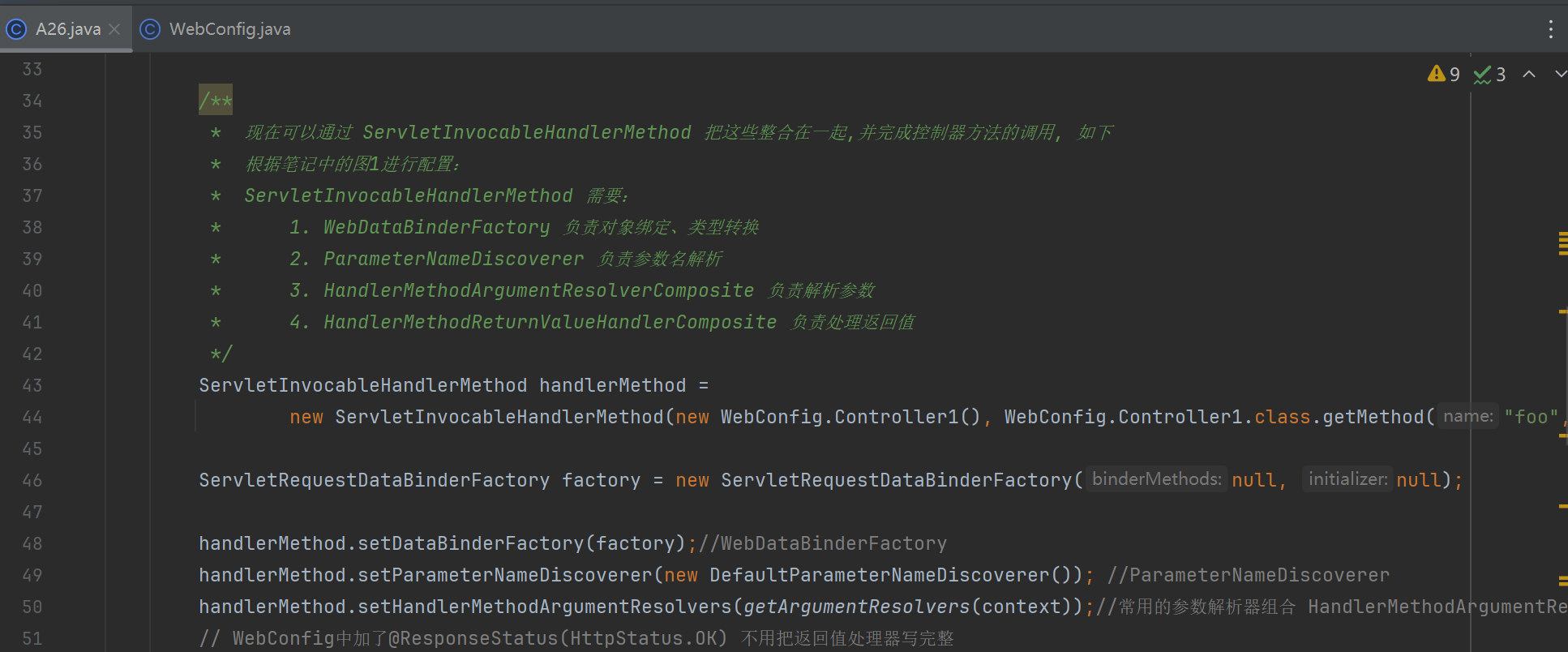The width and height of the screenshot is (1568, 652).
Task: Open the editor tabs options menu
Action: tap(1550, 29)
